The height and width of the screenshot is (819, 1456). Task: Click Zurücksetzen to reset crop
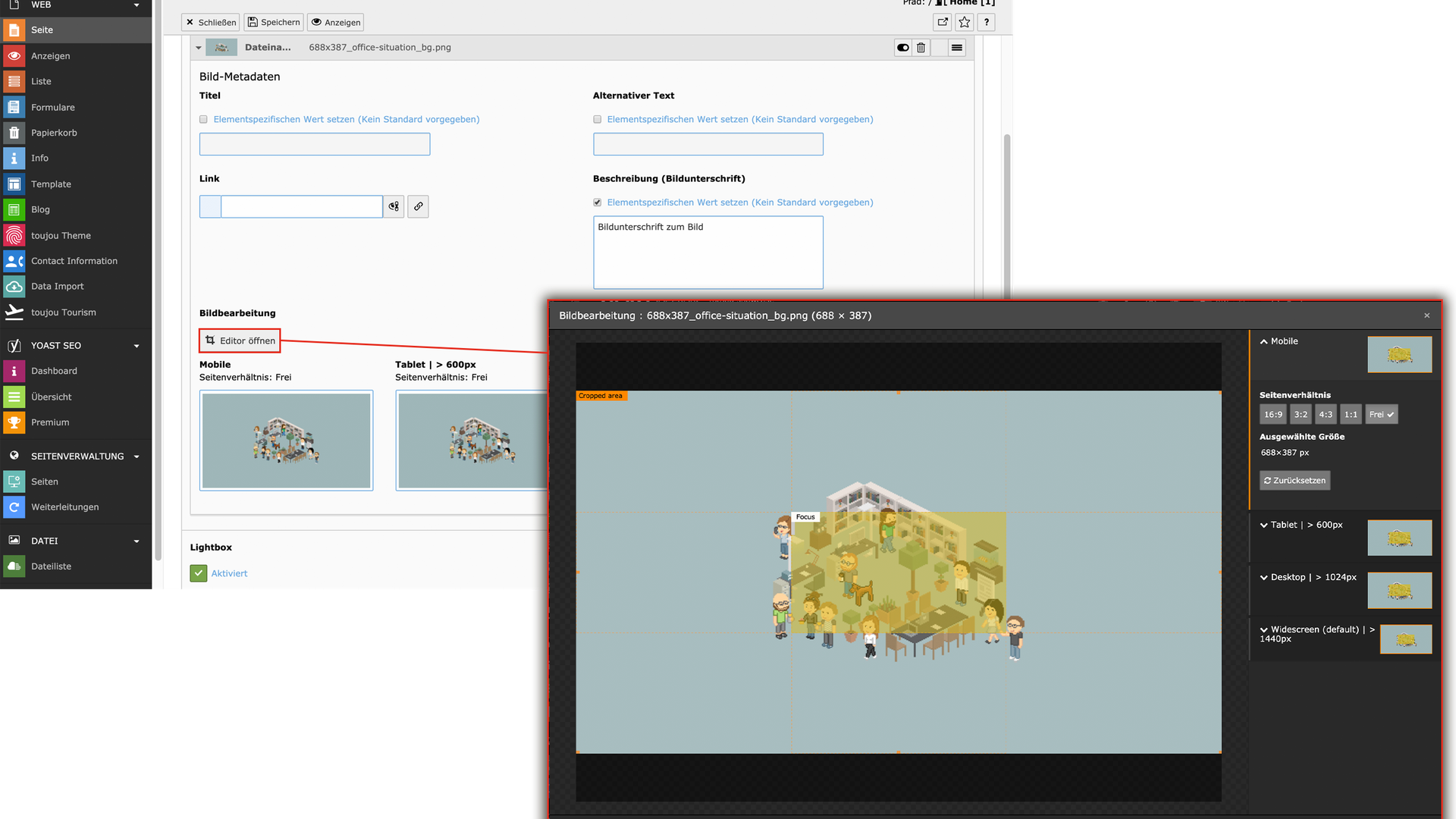[1294, 481]
